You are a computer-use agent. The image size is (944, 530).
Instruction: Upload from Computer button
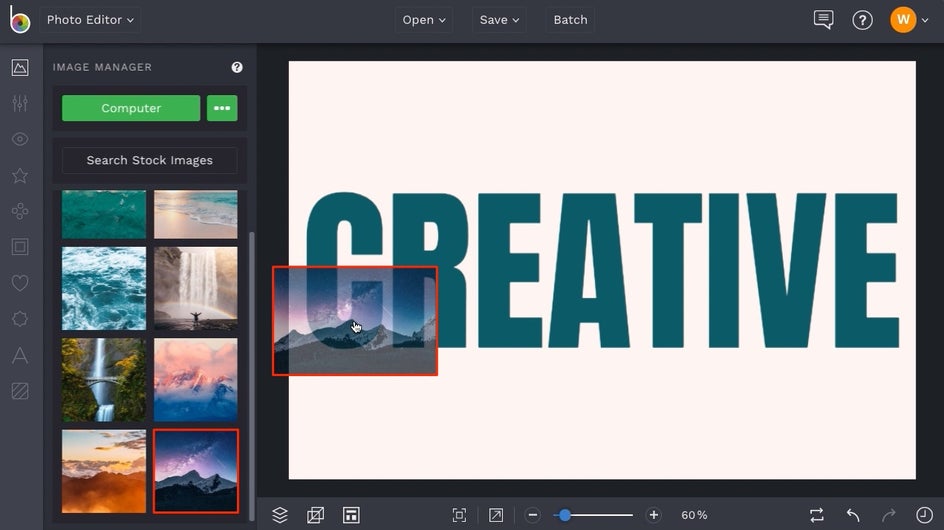click(x=131, y=108)
